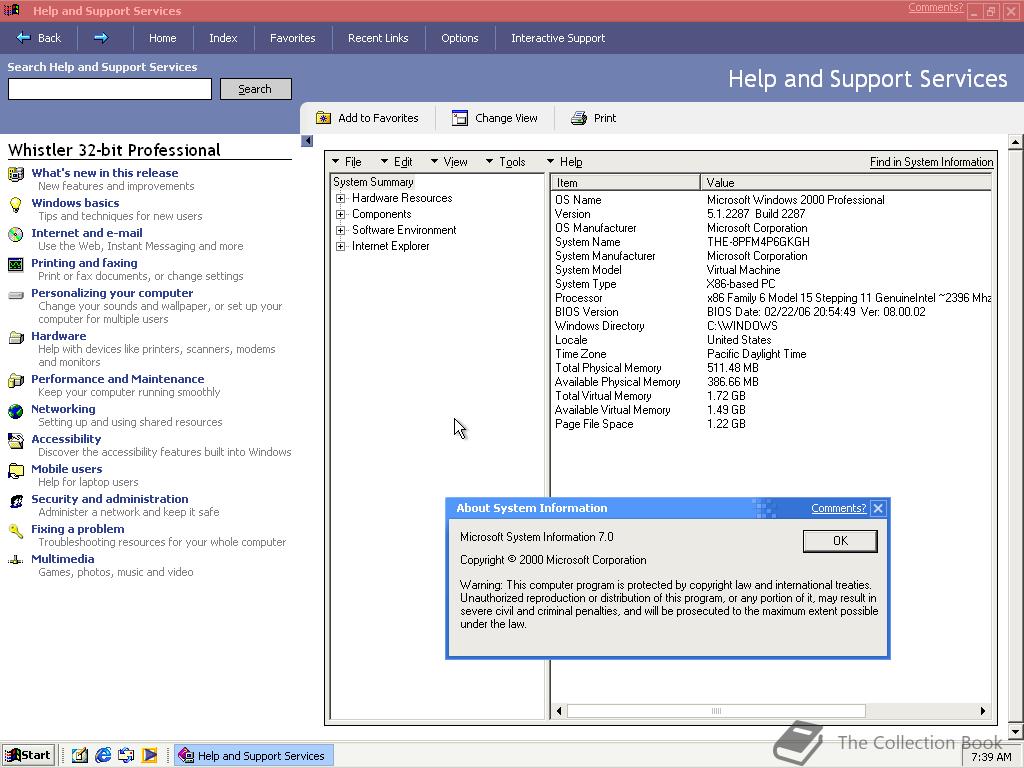Click the Outlook Express quick launch icon
This screenshot has width=1024, height=768.
[126, 755]
